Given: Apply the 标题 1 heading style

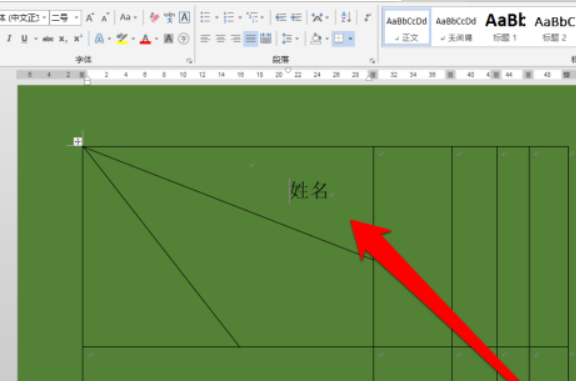Looking at the screenshot, I should pyautogui.click(x=505, y=28).
